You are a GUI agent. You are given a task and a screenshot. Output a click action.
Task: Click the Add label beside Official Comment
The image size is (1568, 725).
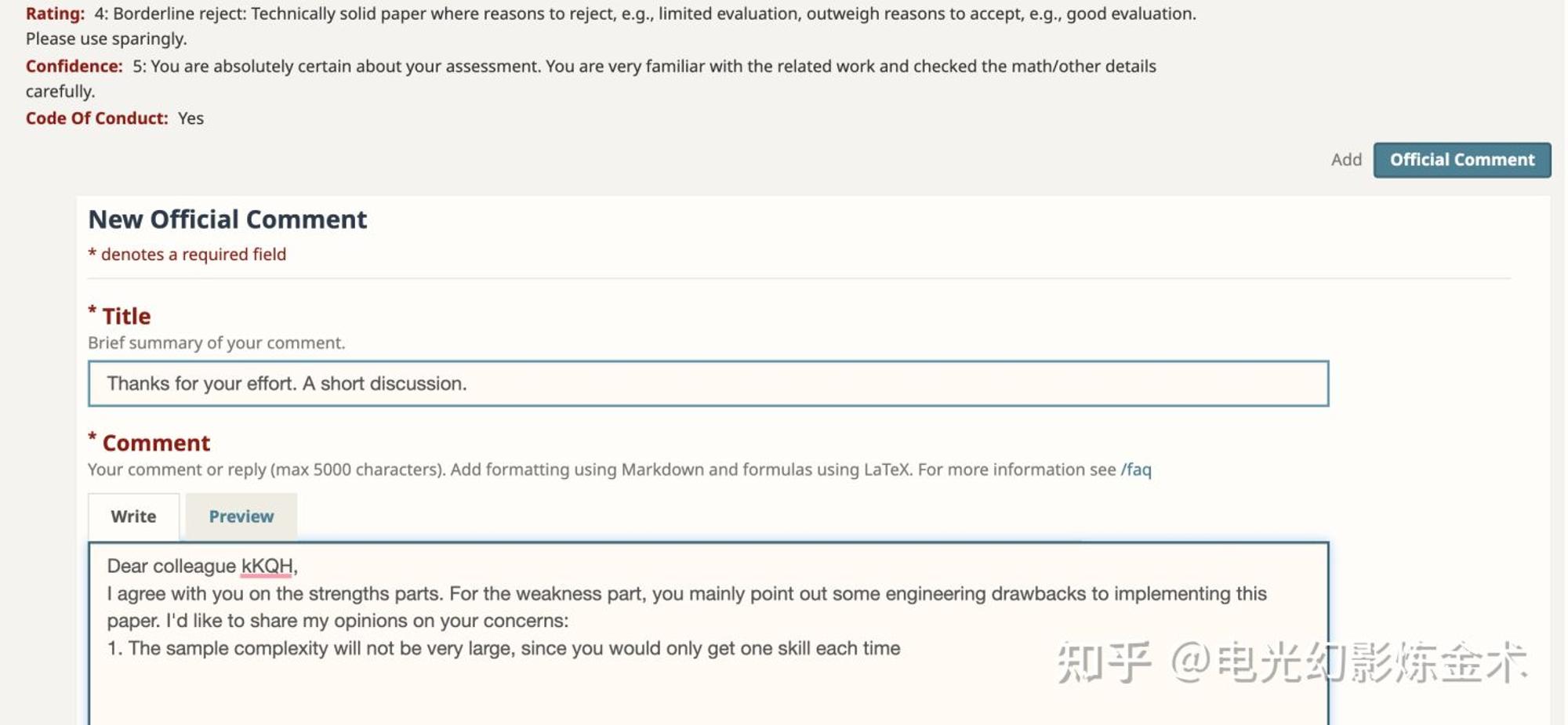[1346, 160]
